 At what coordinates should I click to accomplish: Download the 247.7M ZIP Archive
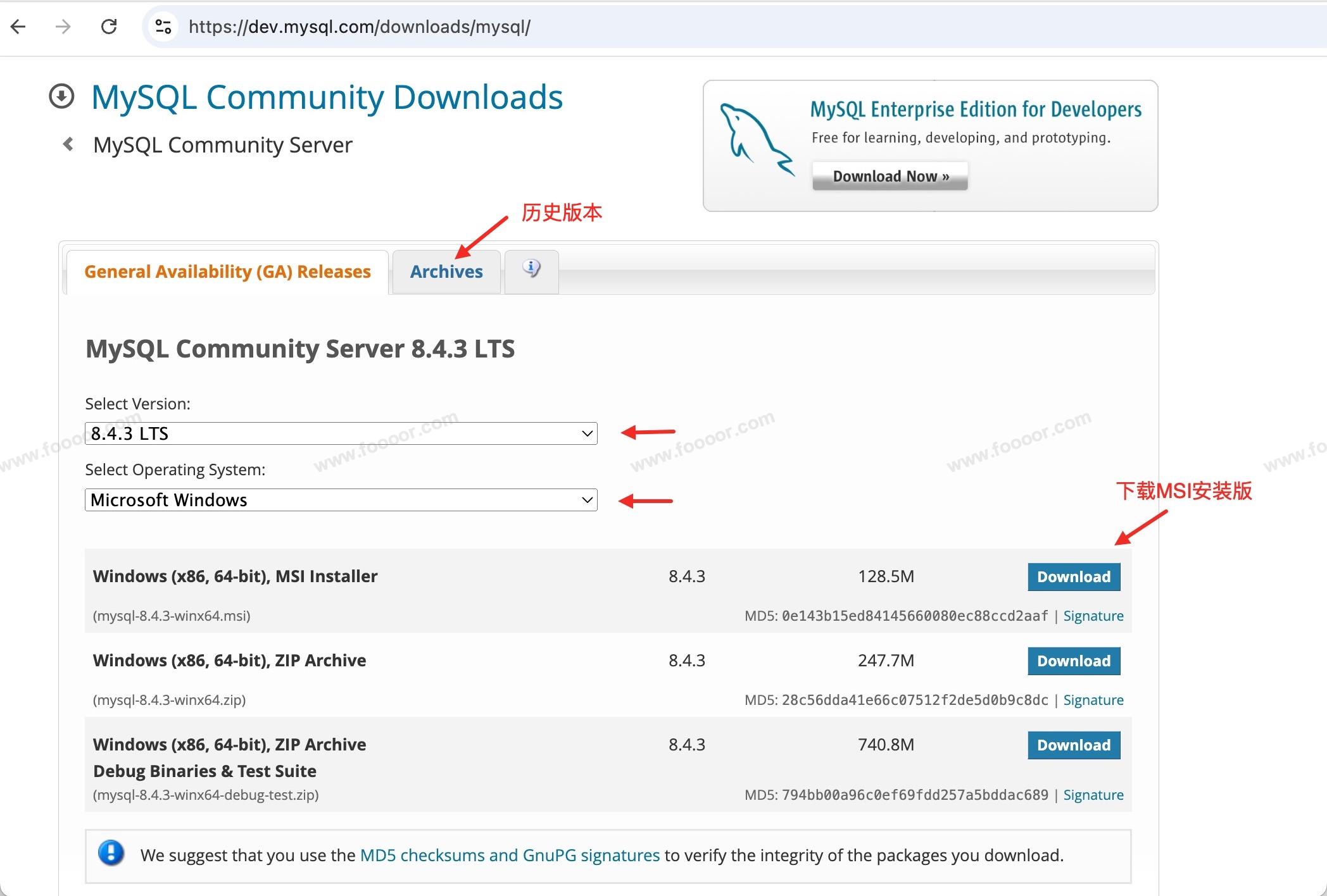click(x=1073, y=661)
